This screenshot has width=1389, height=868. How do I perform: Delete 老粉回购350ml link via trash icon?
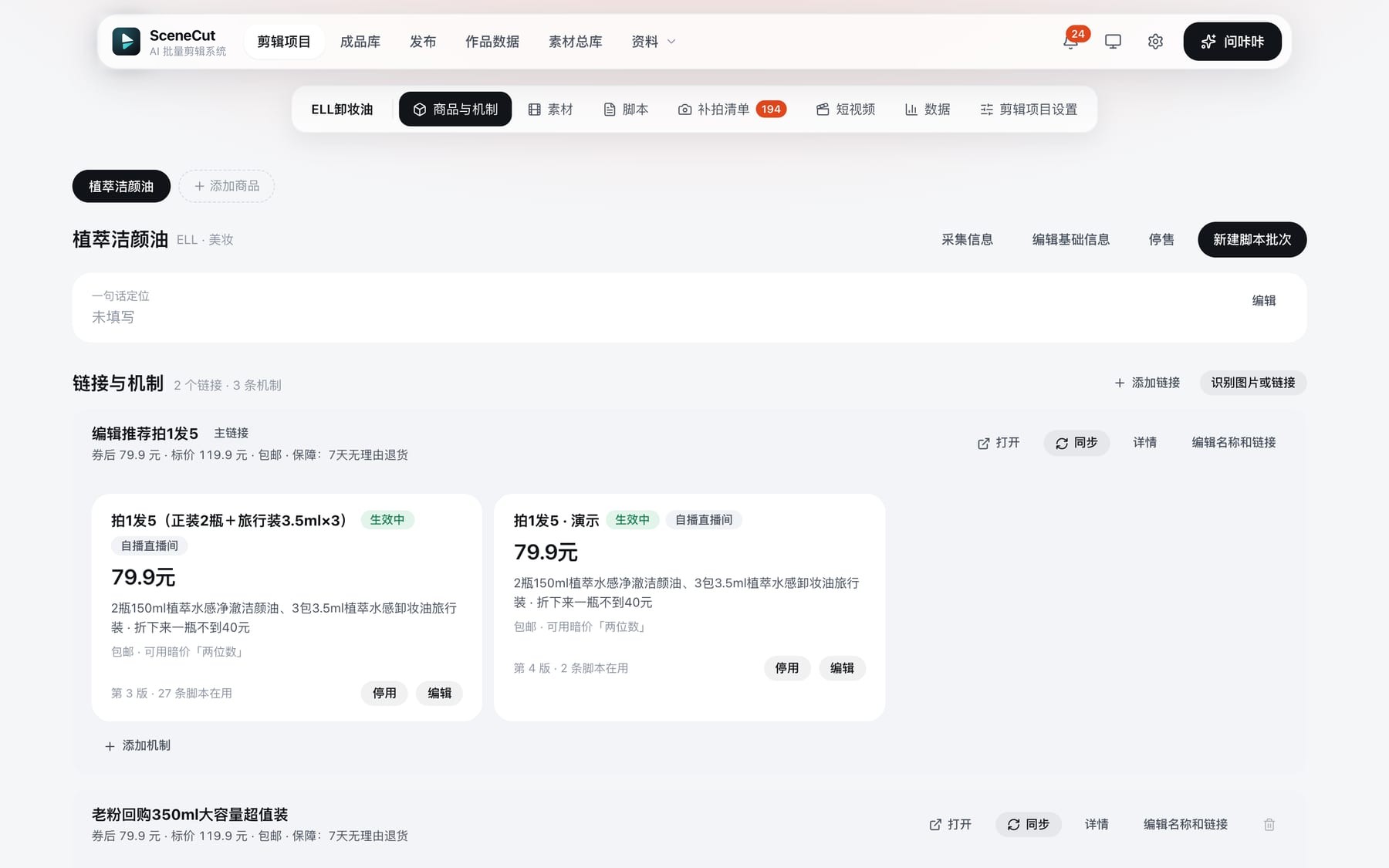point(1269,825)
